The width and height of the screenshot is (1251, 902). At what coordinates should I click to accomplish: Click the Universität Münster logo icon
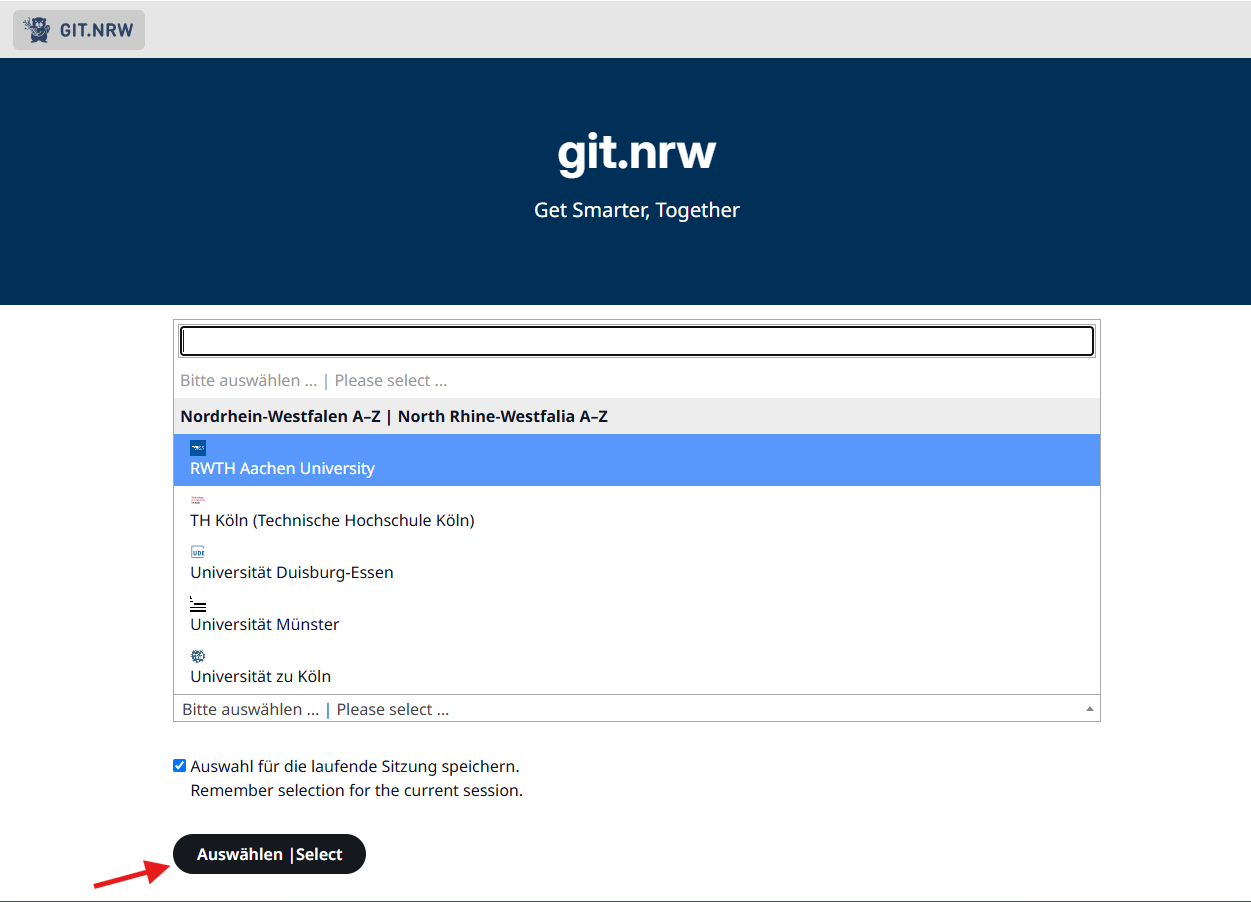click(197, 603)
